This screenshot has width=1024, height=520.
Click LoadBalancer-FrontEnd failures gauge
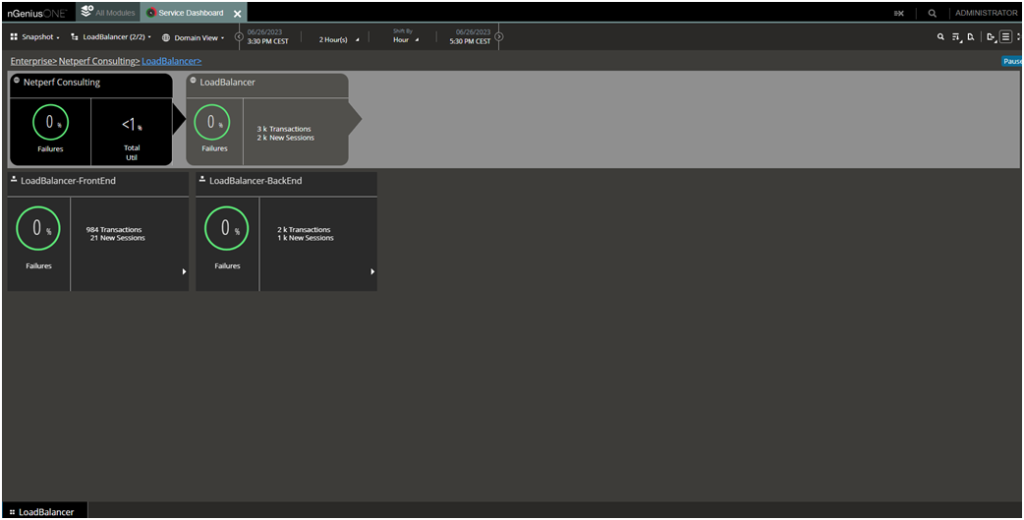(x=38, y=229)
